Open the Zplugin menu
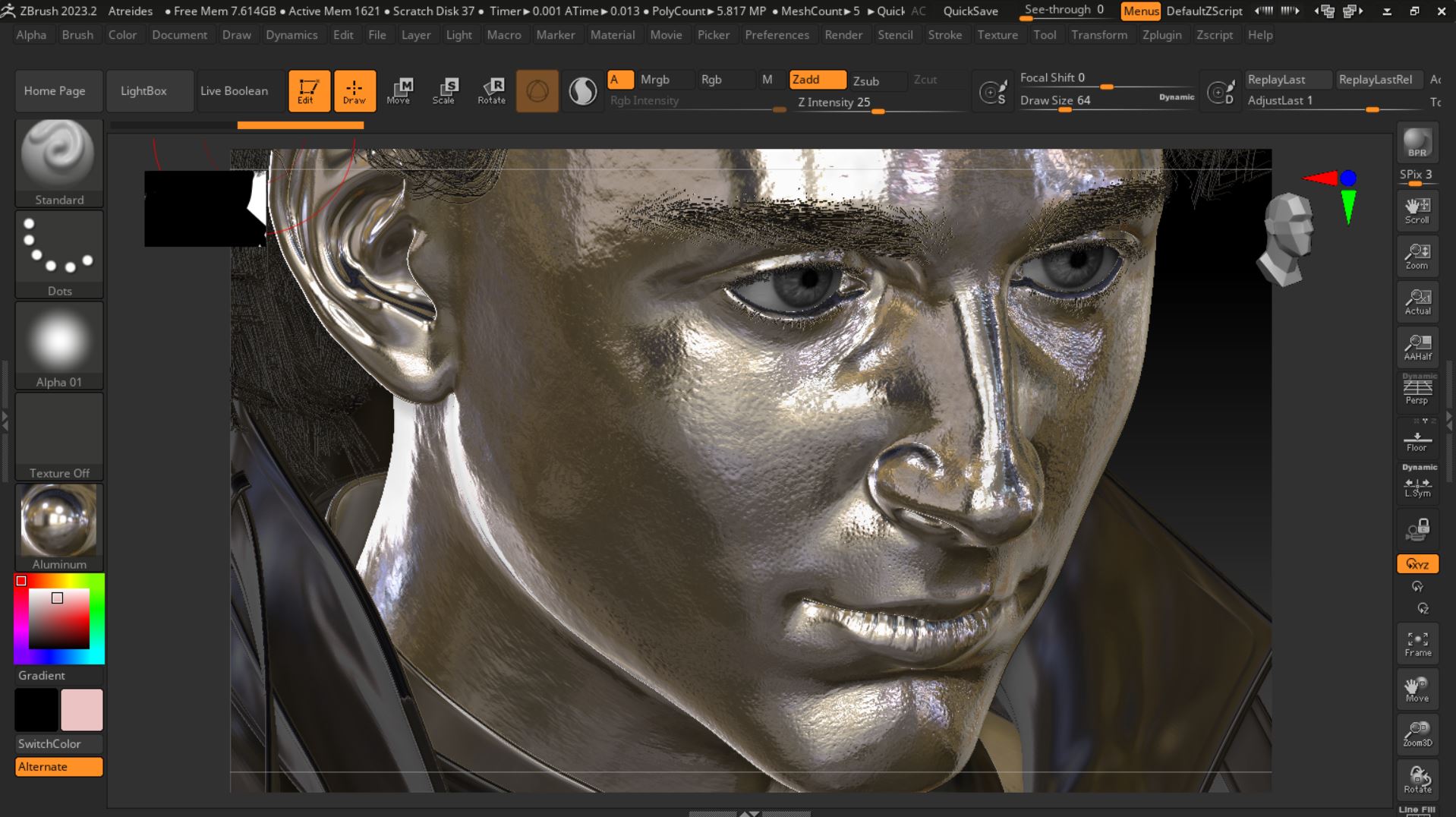The width and height of the screenshot is (1456, 817). pyautogui.click(x=1161, y=35)
